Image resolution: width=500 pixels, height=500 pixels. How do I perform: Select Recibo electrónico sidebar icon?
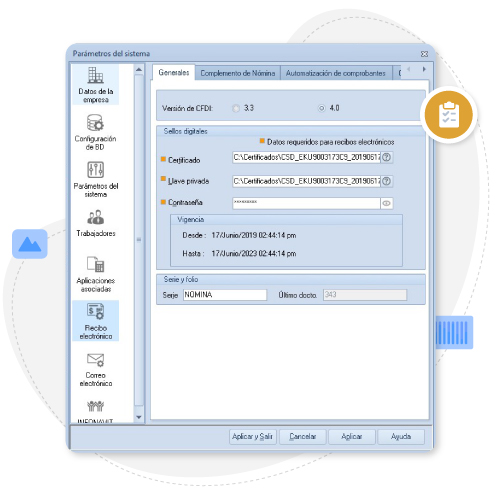96,321
